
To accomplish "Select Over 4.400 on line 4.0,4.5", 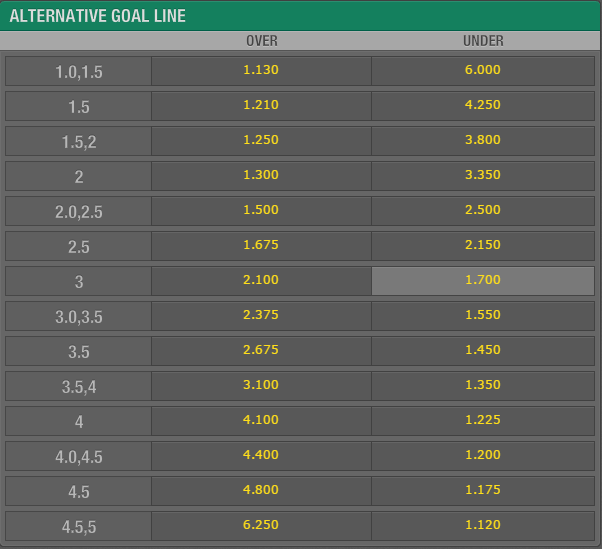I will pyautogui.click(x=261, y=456).
